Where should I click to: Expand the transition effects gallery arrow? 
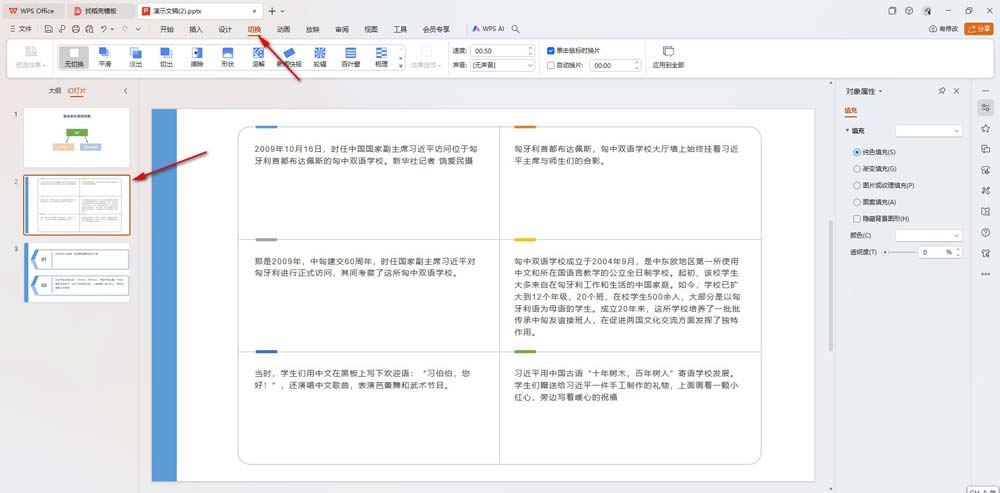click(x=401, y=66)
